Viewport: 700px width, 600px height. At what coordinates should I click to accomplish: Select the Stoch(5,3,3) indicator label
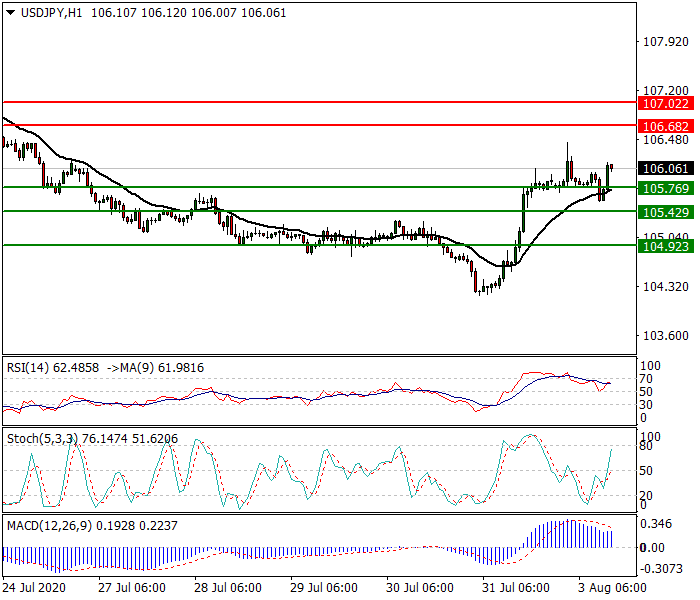(x=42, y=439)
